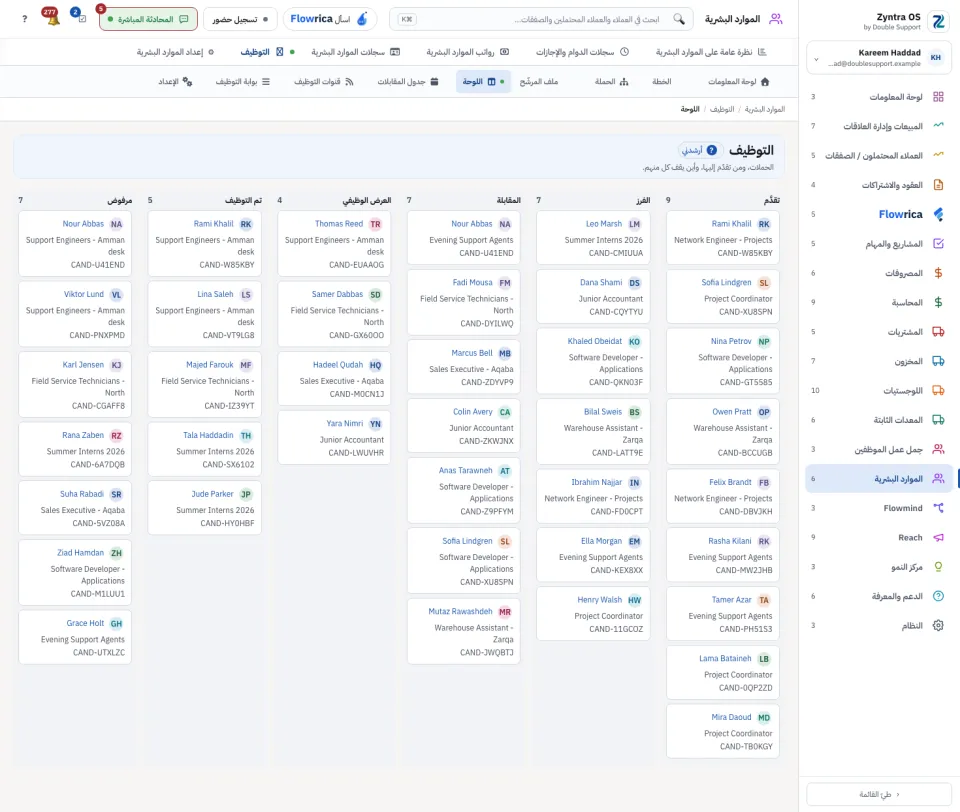Click the اسأل Flowrica button

click(x=329, y=19)
